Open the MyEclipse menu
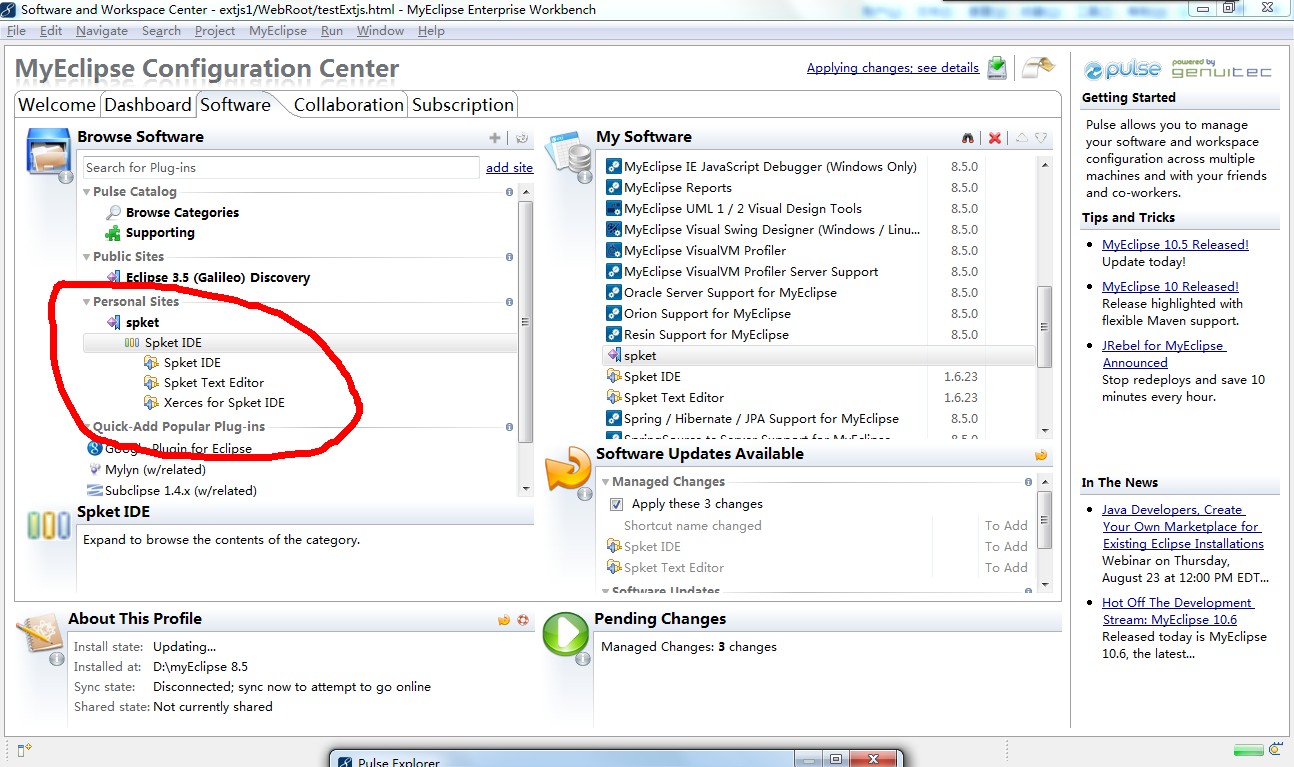The height and width of the screenshot is (767, 1294). pos(278,31)
